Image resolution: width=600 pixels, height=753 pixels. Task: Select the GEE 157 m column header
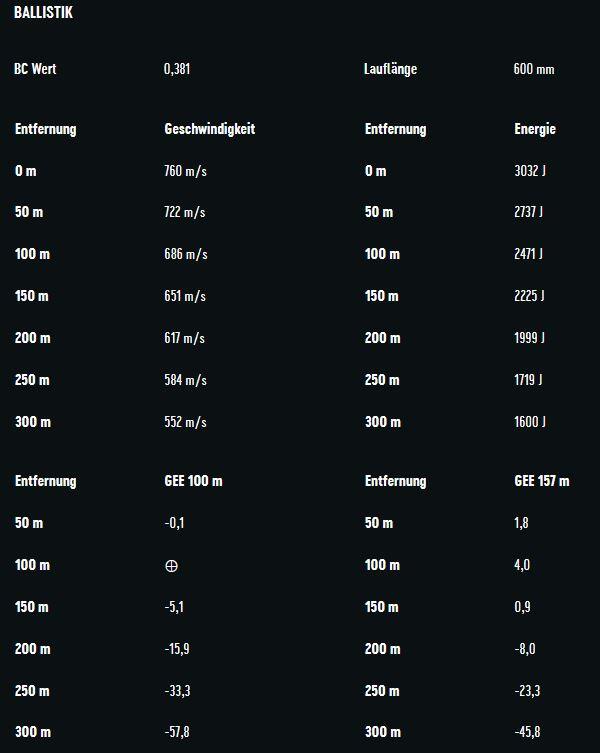541,481
